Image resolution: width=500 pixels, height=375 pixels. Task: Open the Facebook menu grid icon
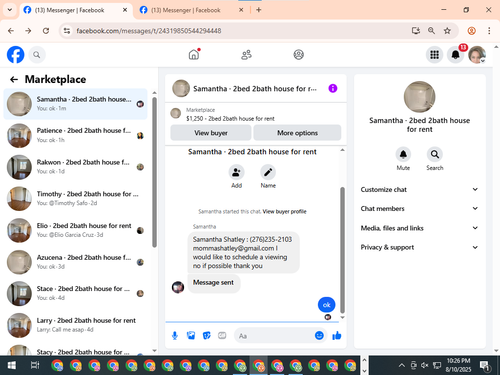coord(434,55)
